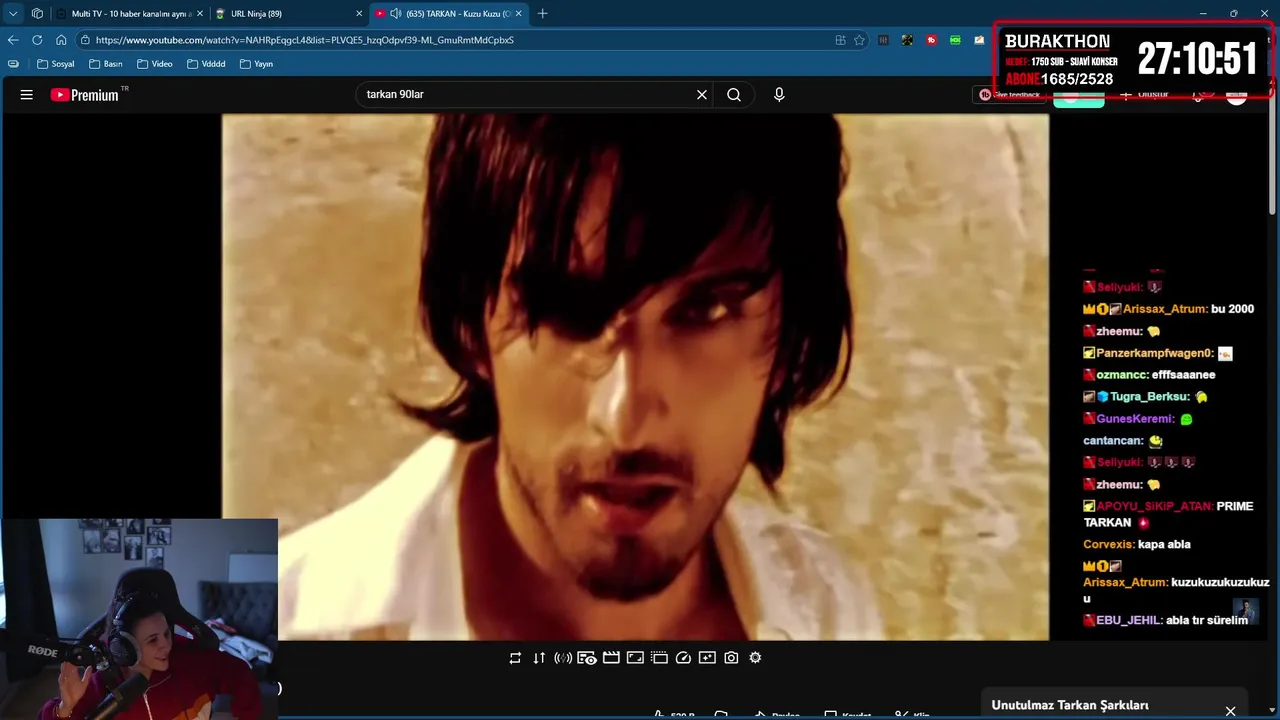Open the playback speed gauge icon
This screenshot has height=720, width=1280.
pos(683,658)
